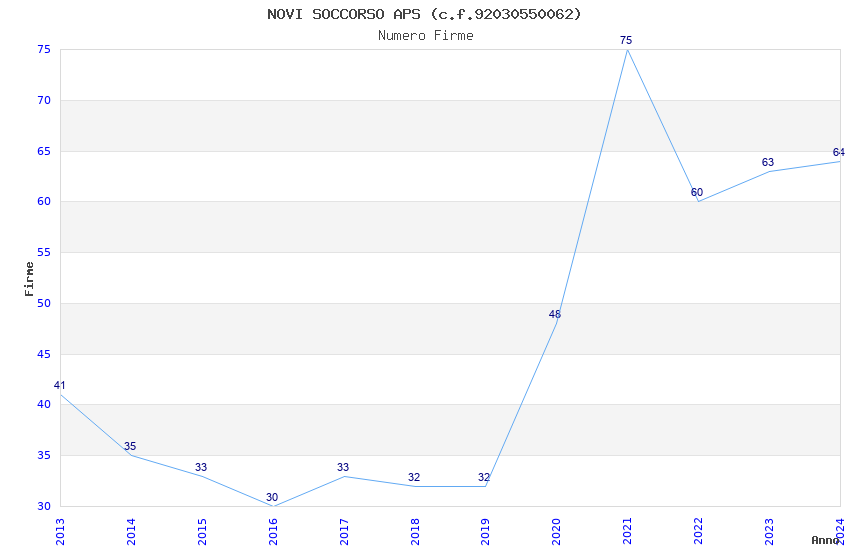The height and width of the screenshot is (550, 850).
Task: Click the data label 33 above 2015
Action: click(x=201, y=467)
